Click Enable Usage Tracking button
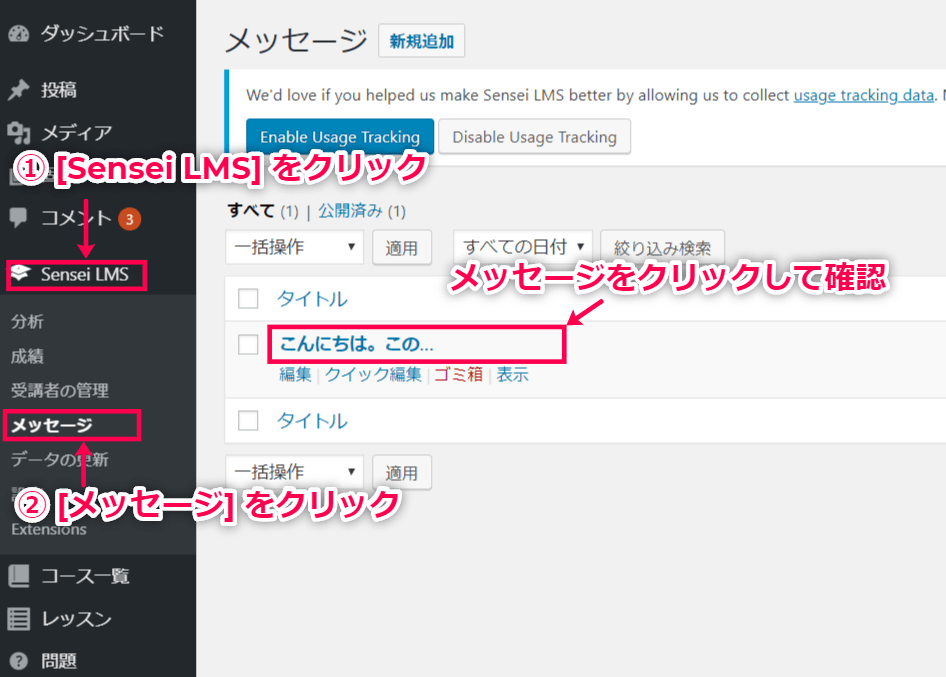Screen dimensions: 946x677 point(340,137)
